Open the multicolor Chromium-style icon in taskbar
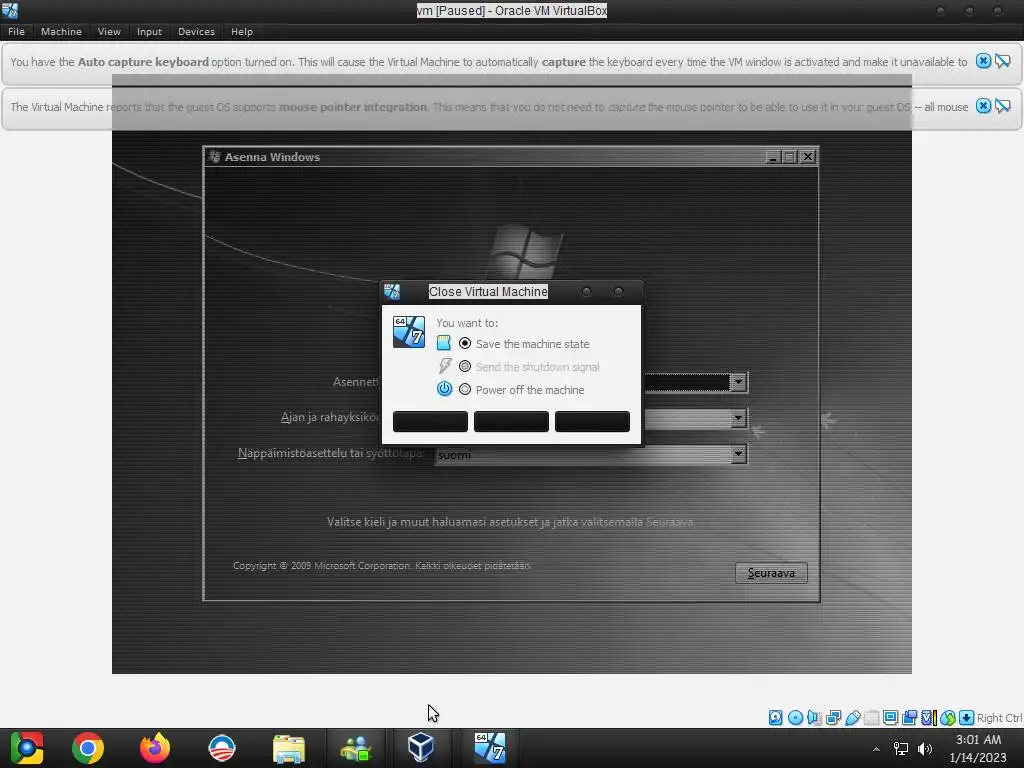The height and width of the screenshot is (768, 1024). coord(27,748)
